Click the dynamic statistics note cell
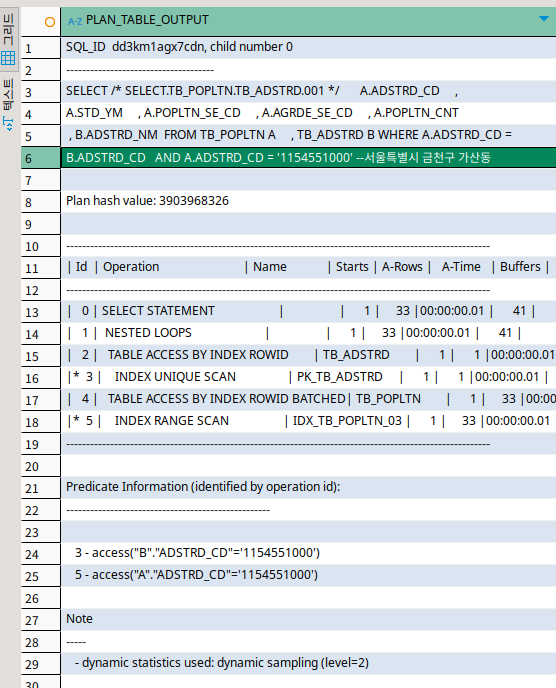Screen dimensions: 556x688 [308, 663]
